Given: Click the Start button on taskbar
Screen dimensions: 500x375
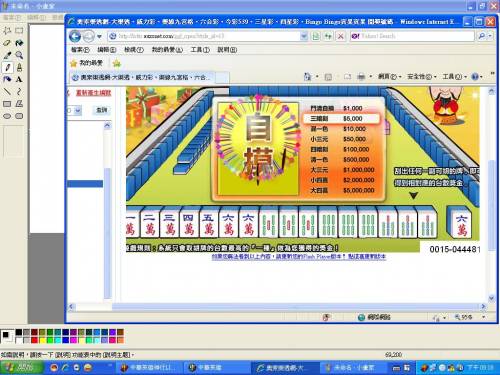Looking at the screenshot, I should click(22, 368).
